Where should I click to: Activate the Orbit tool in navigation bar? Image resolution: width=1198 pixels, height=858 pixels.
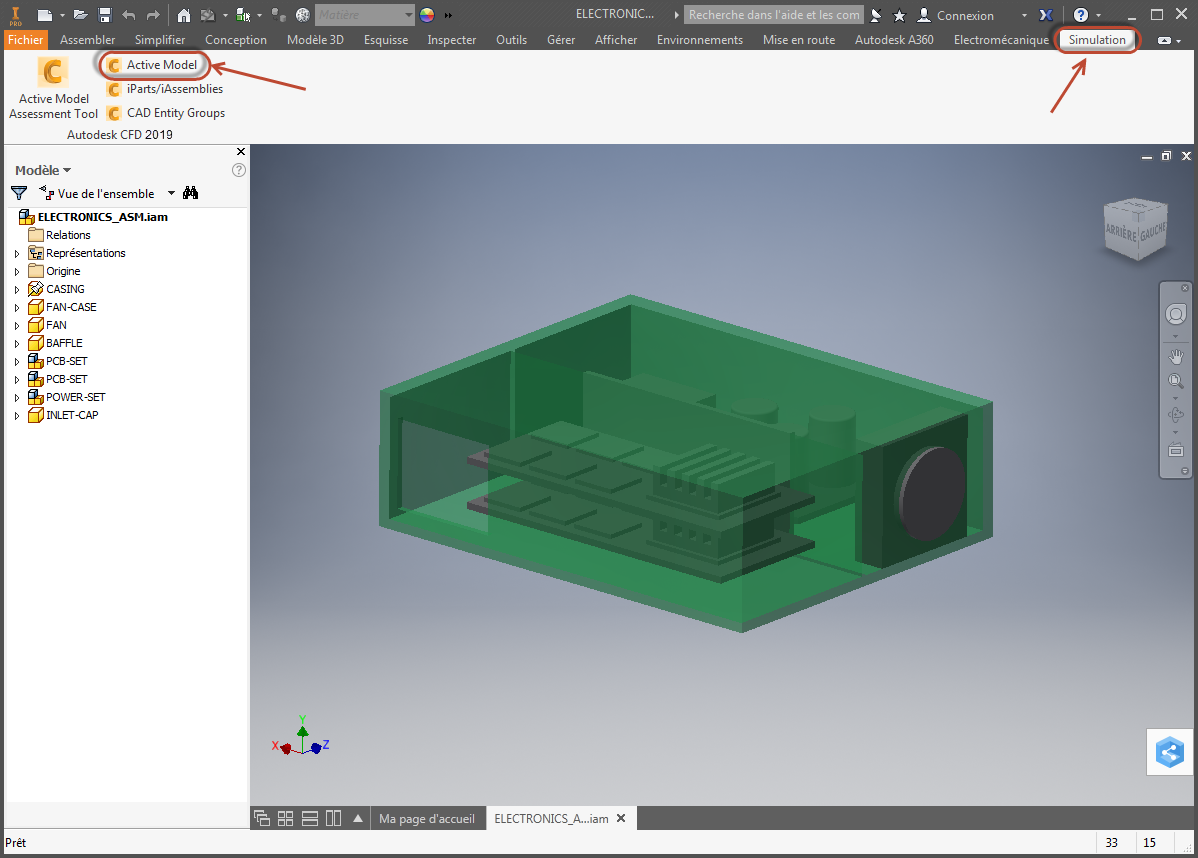coord(1175,415)
